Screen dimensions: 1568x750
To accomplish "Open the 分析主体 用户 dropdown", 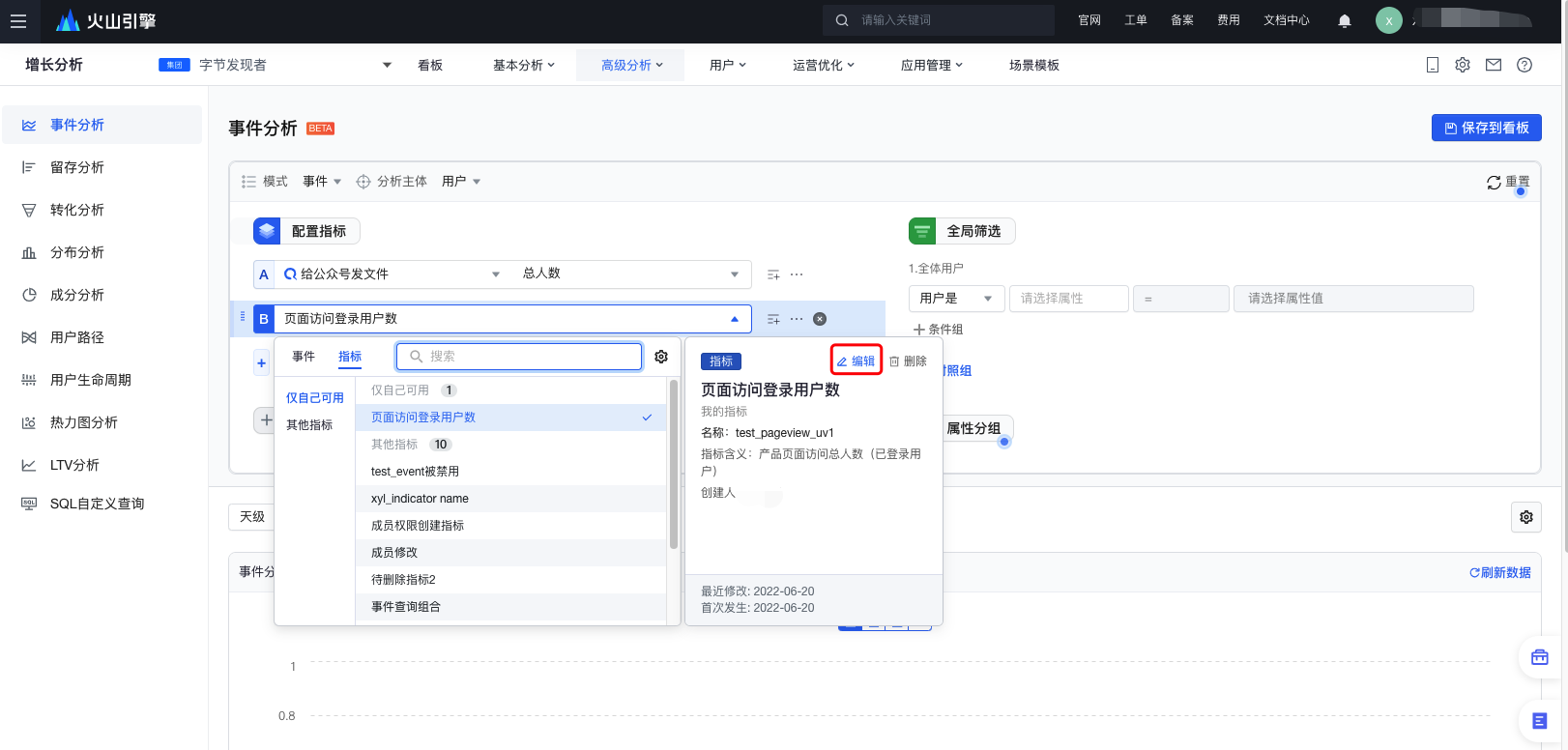I will click(x=461, y=182).
